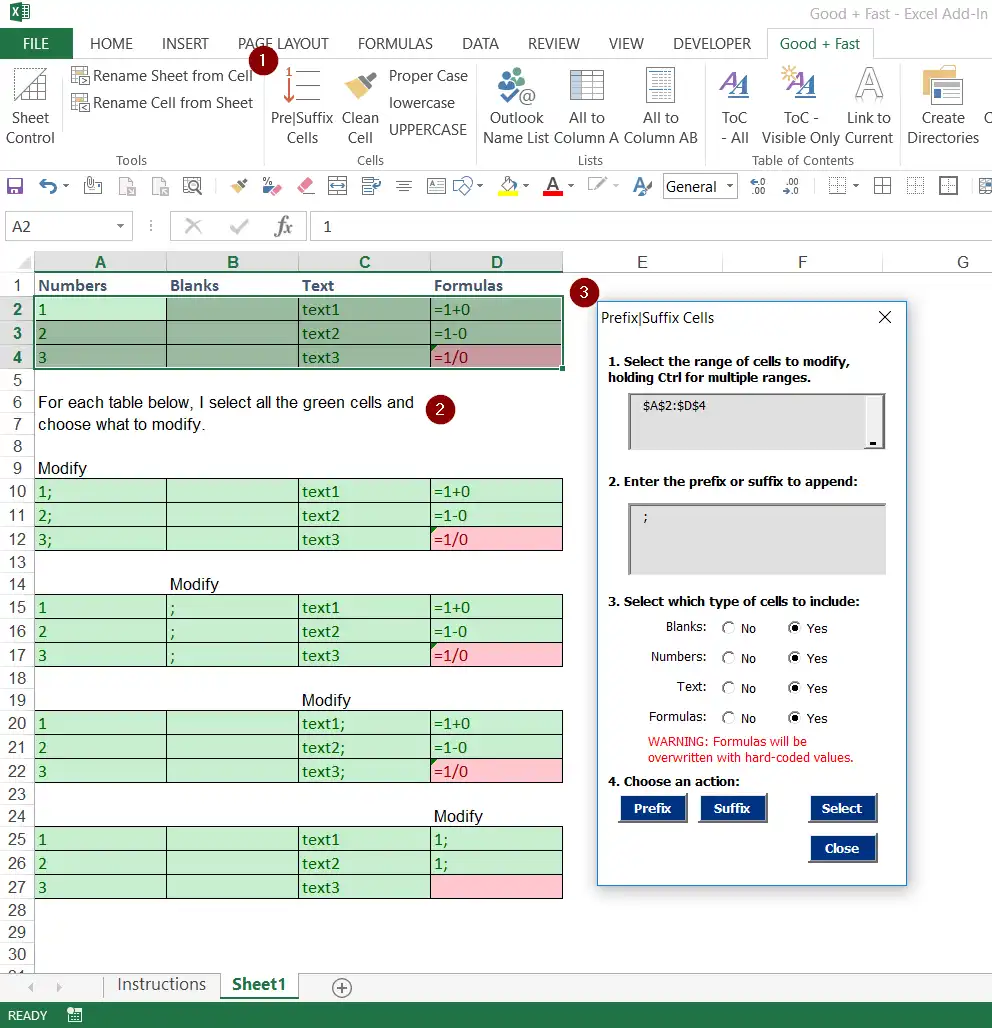992x1028 pixels.
Task: Apply UPPERCASE to cells
Action: click(427, 130)
